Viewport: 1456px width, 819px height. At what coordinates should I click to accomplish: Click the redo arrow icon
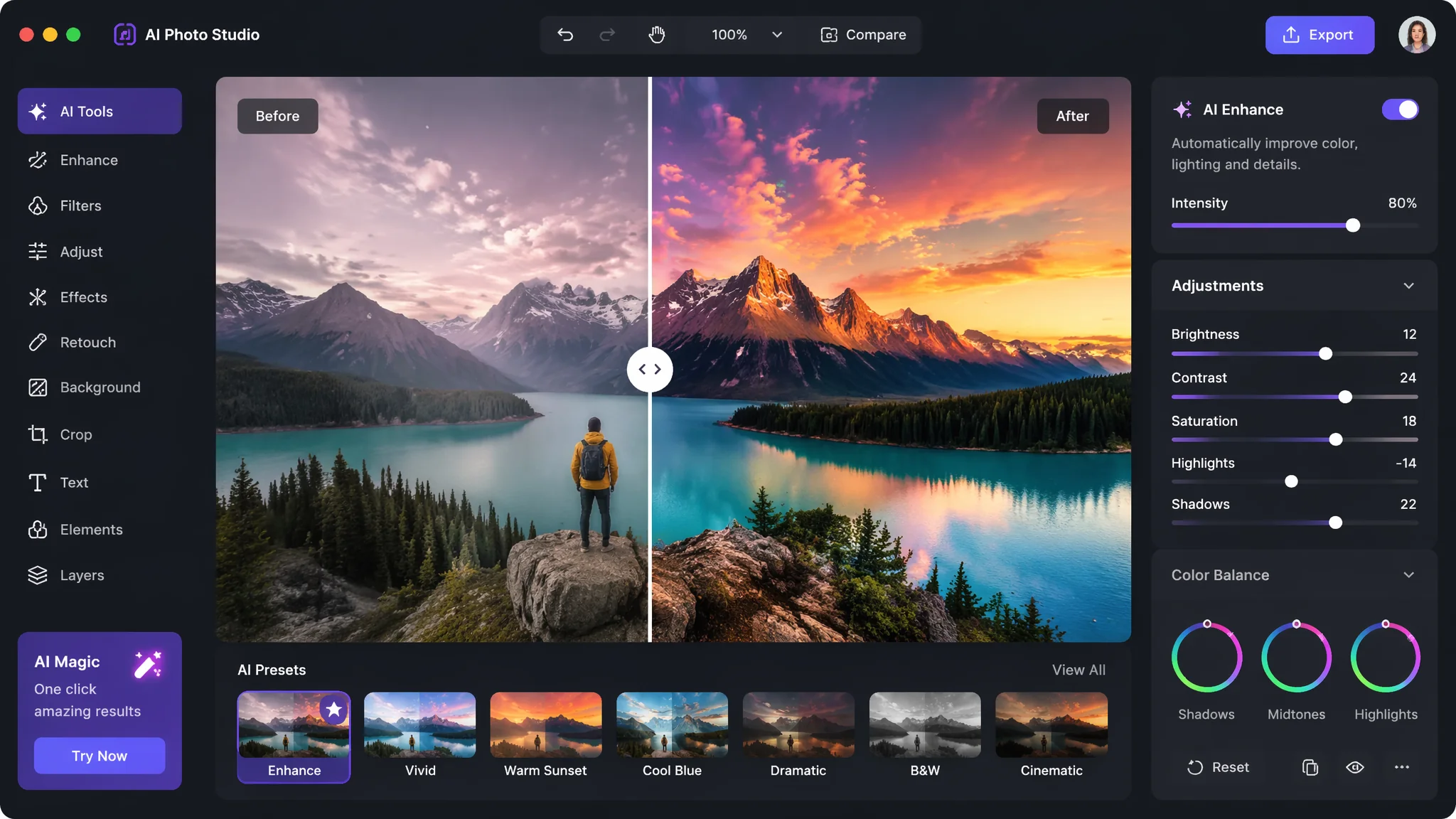tap(607, 35)
